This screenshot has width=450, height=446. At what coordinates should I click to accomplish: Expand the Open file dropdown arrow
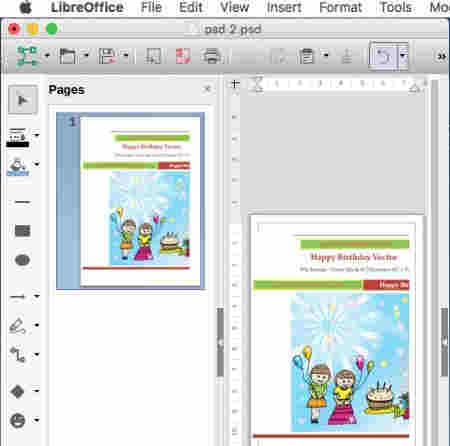pyautogui.click(x=86, y=56)
